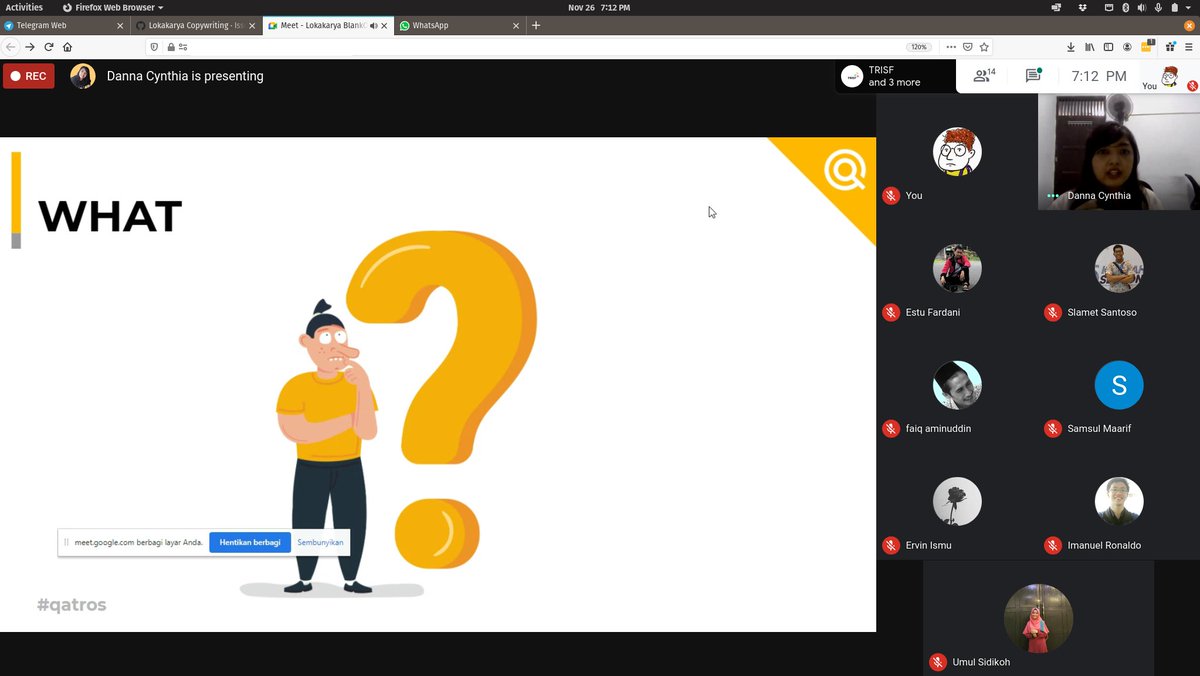Open the Dropbox tray icon

click(x=1083, y=7)
